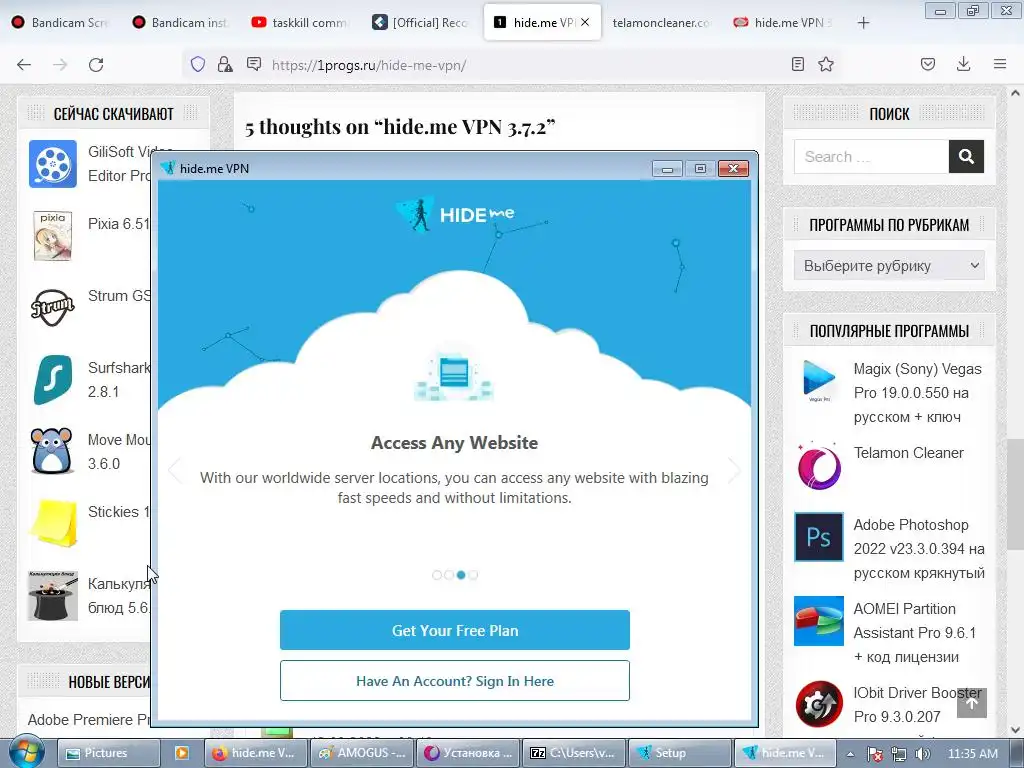This screenshot has width=1024, height=768.
Task: Open 7-Zip C:\Users taskbar item
Action: [x=574, y=753]
